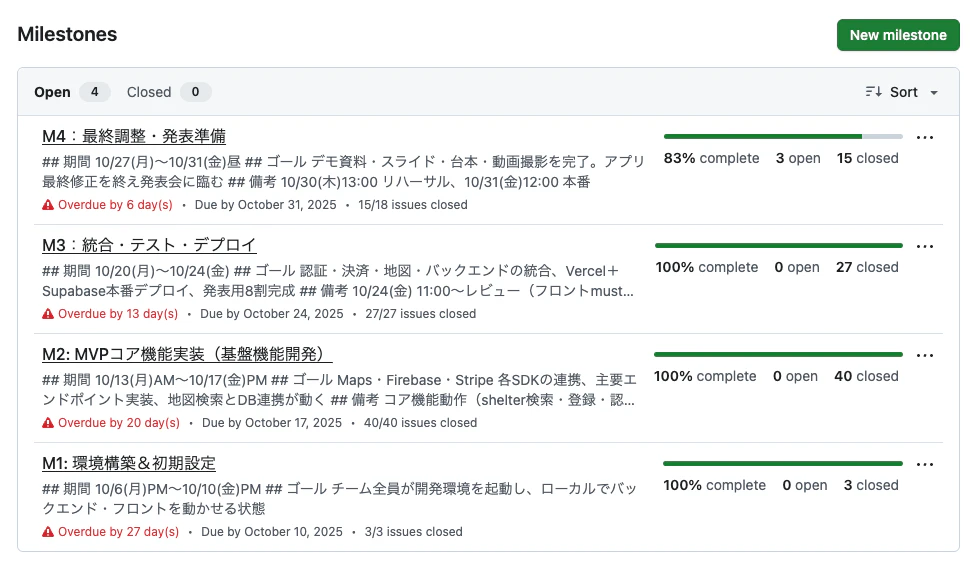Switch to the Open milestones tab
The width and height of the screenshot is (977, 571).
pos(72,92)
